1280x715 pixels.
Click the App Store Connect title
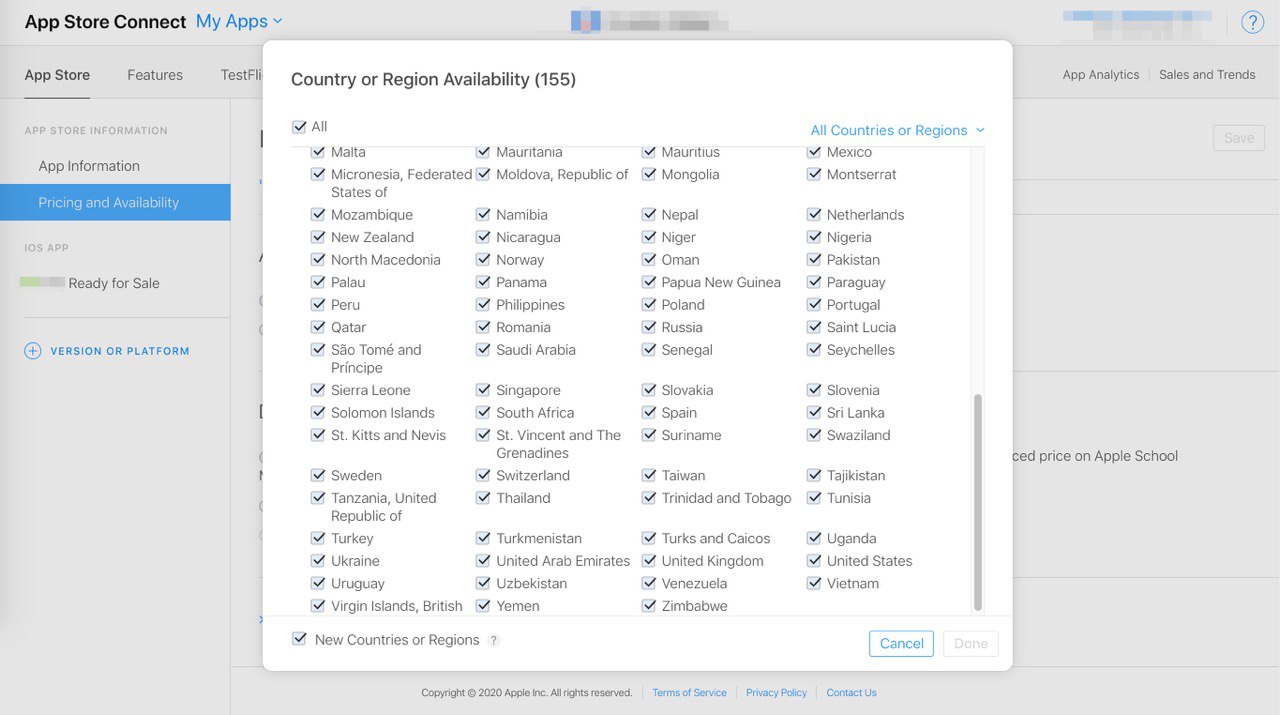coord(105,22)
